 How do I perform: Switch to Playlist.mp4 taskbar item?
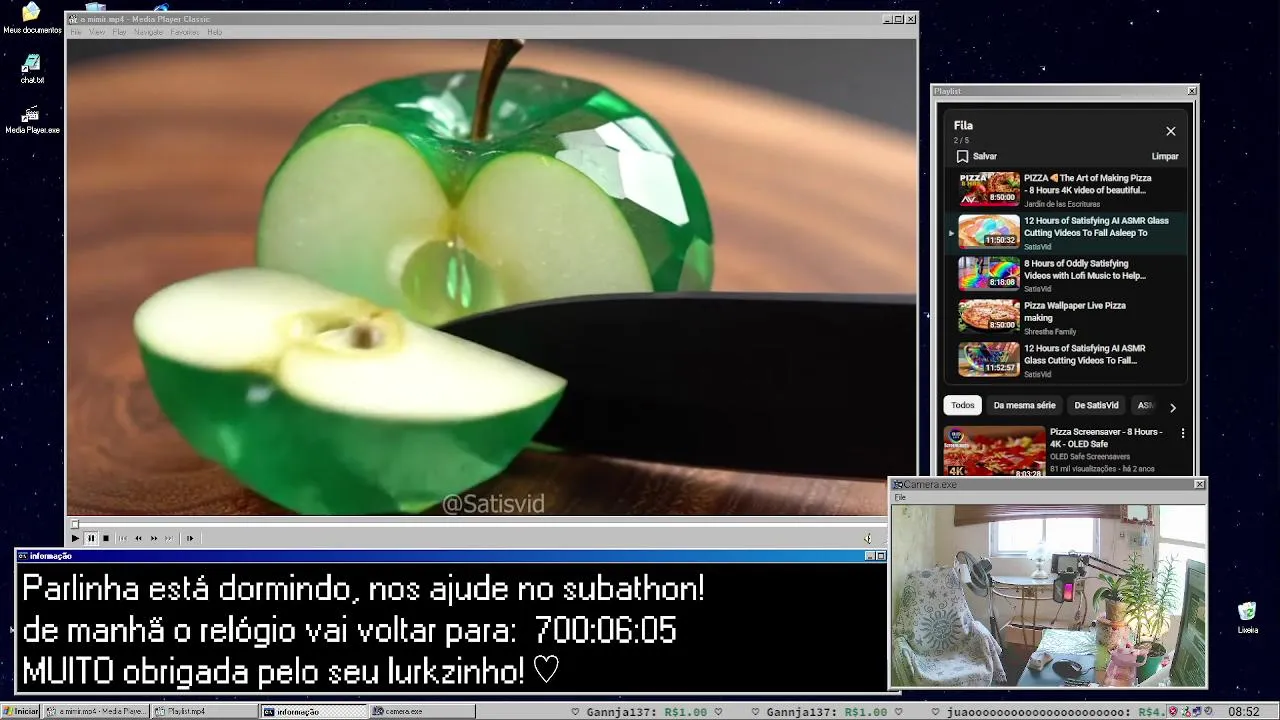click(204, 711)
